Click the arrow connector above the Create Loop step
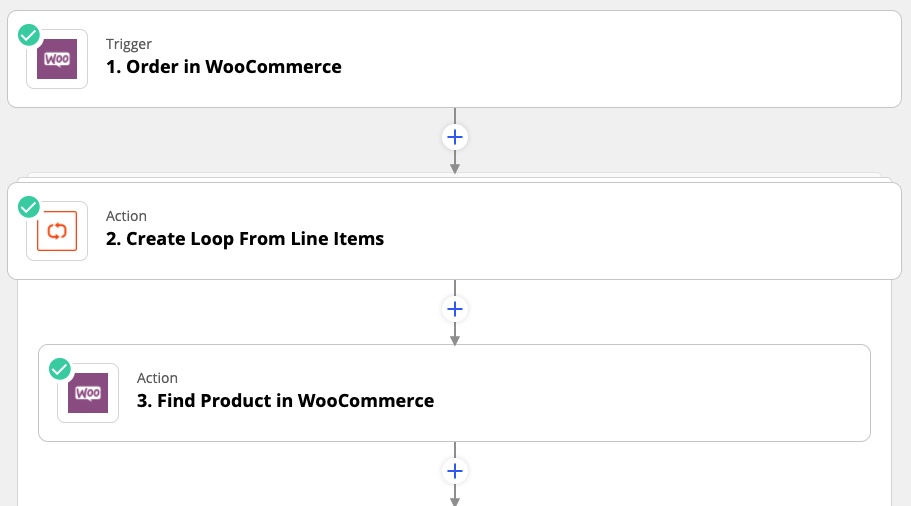 pyautogui.click(x=455, y=165)
